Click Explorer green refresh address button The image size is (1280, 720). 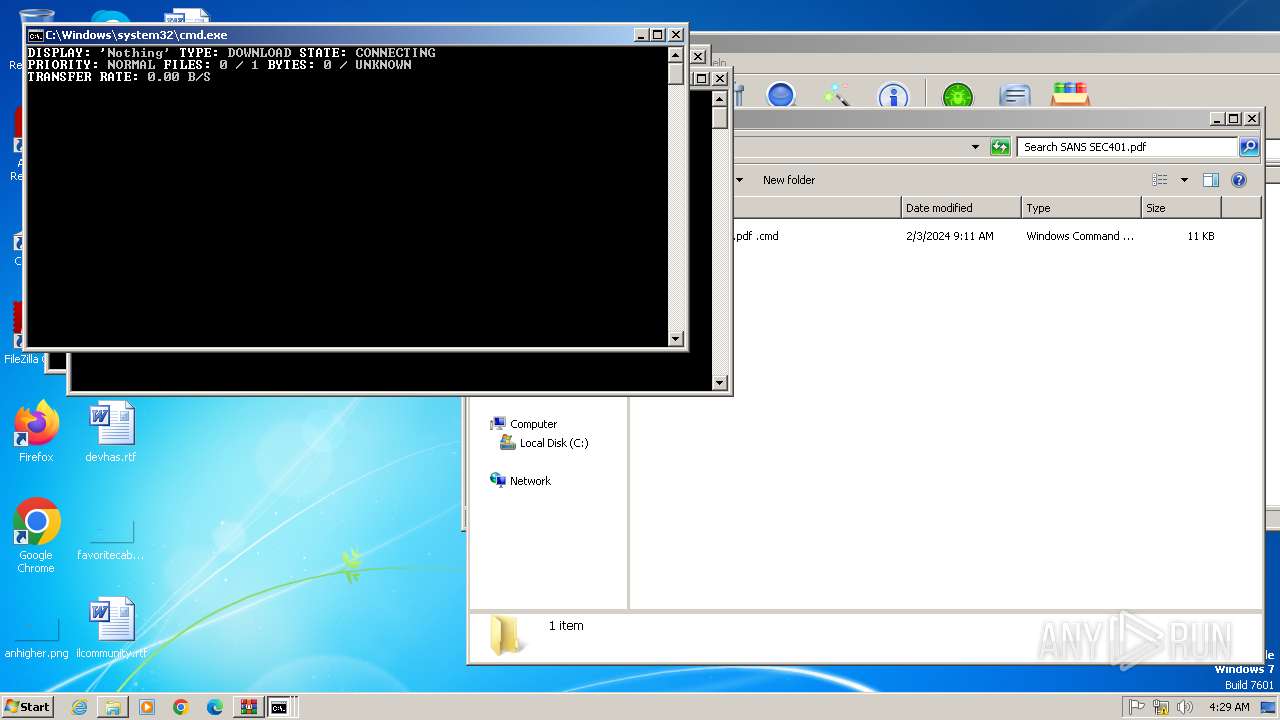click(1000, 147)
